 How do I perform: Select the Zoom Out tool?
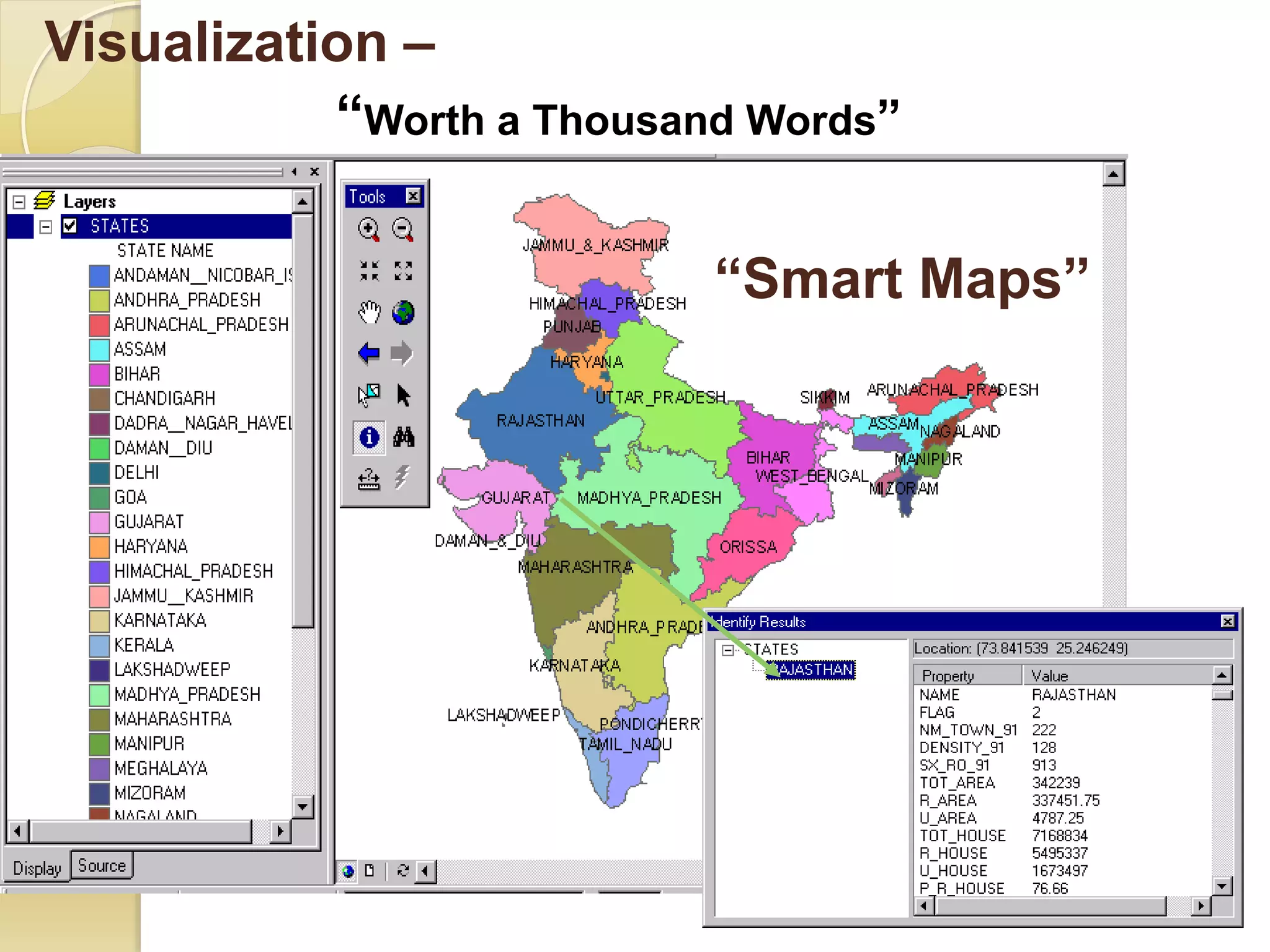(403, 229)
